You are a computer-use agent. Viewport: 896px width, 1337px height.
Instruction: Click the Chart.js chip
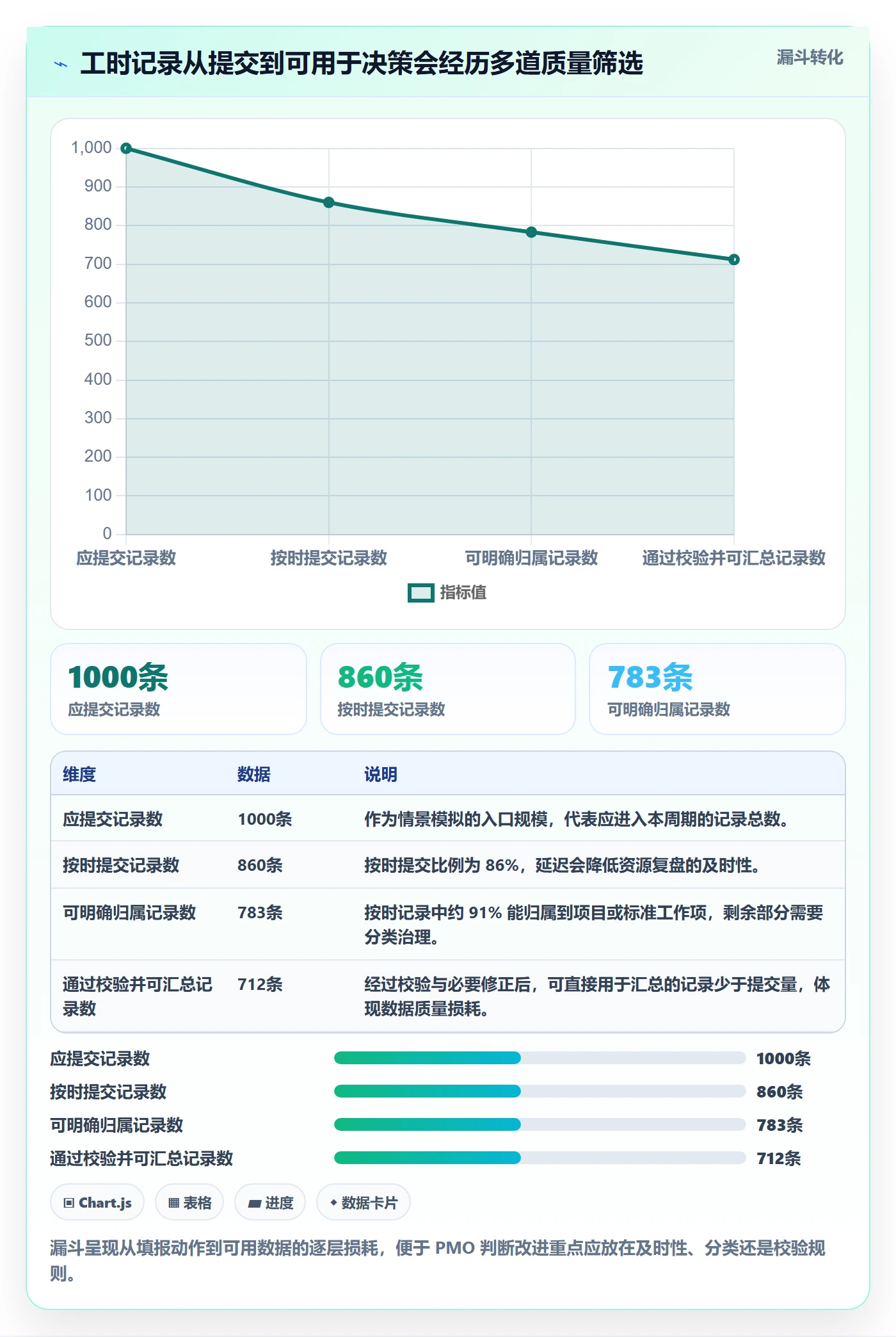point(97,1203)
